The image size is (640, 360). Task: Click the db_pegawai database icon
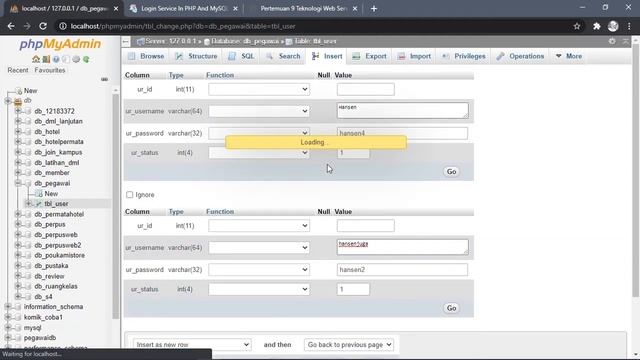pos(28,183)
